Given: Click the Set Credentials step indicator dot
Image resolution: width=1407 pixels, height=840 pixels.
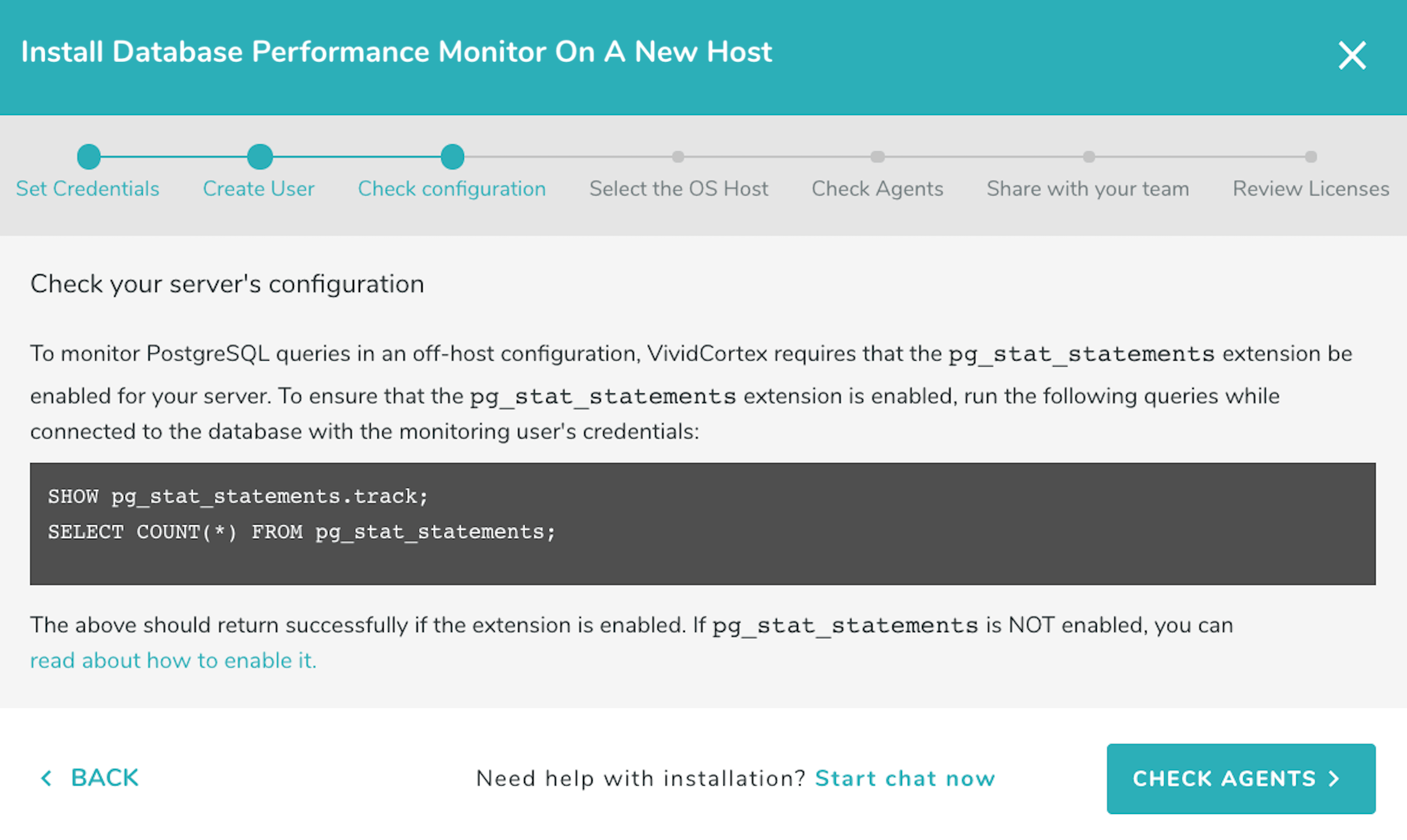Looking at the screenshot, I should (x=88, y=156).
